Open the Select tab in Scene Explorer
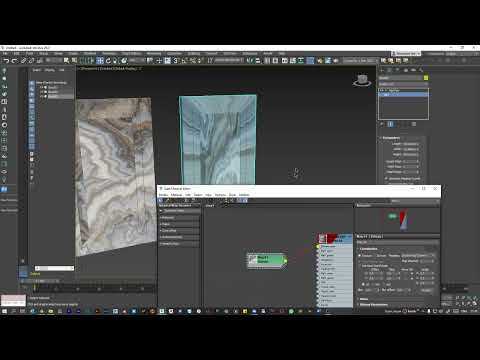Viewport: 480px width, 360px height. pos(37,70)
